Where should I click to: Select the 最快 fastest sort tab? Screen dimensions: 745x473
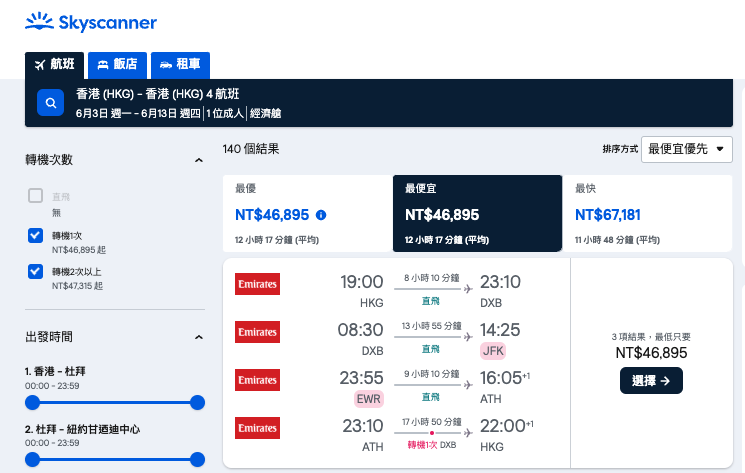pyautogui.click(x=648, y=213)
